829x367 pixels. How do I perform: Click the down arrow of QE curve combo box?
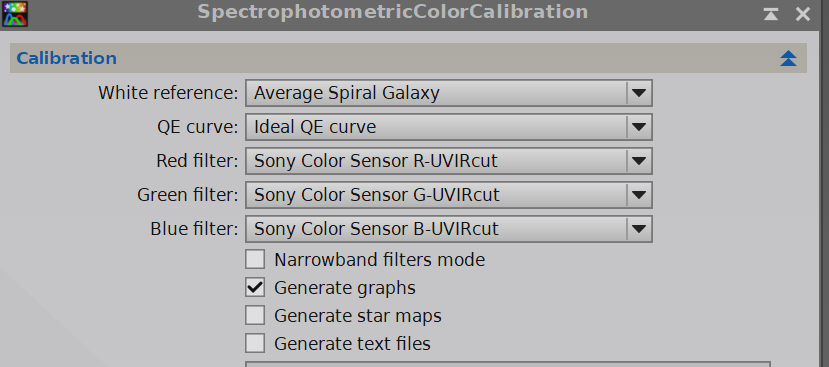(639, 127)
